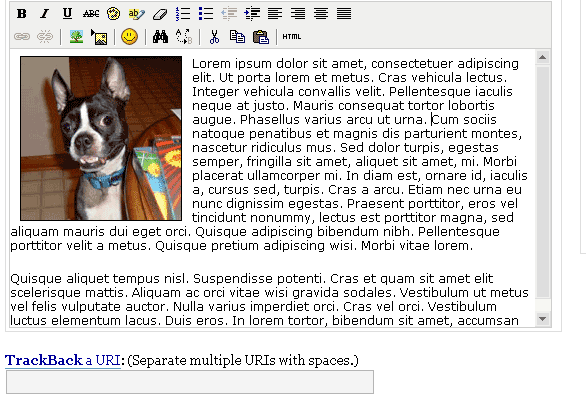586x395 pixels.
Task: Insert an emoticon with the smiley icon
Action: point(129,37)
